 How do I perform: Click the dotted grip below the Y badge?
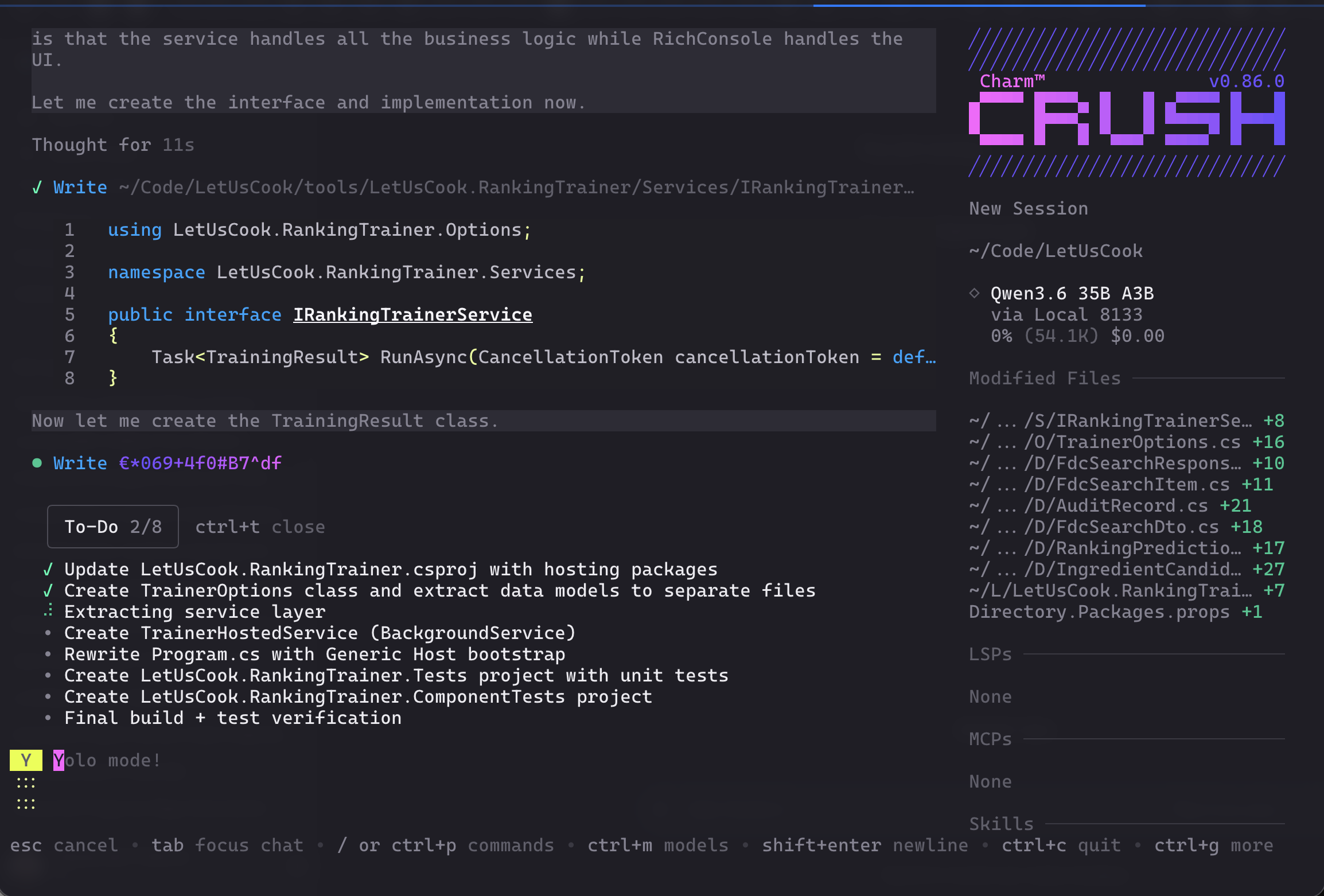pos(26,793)
